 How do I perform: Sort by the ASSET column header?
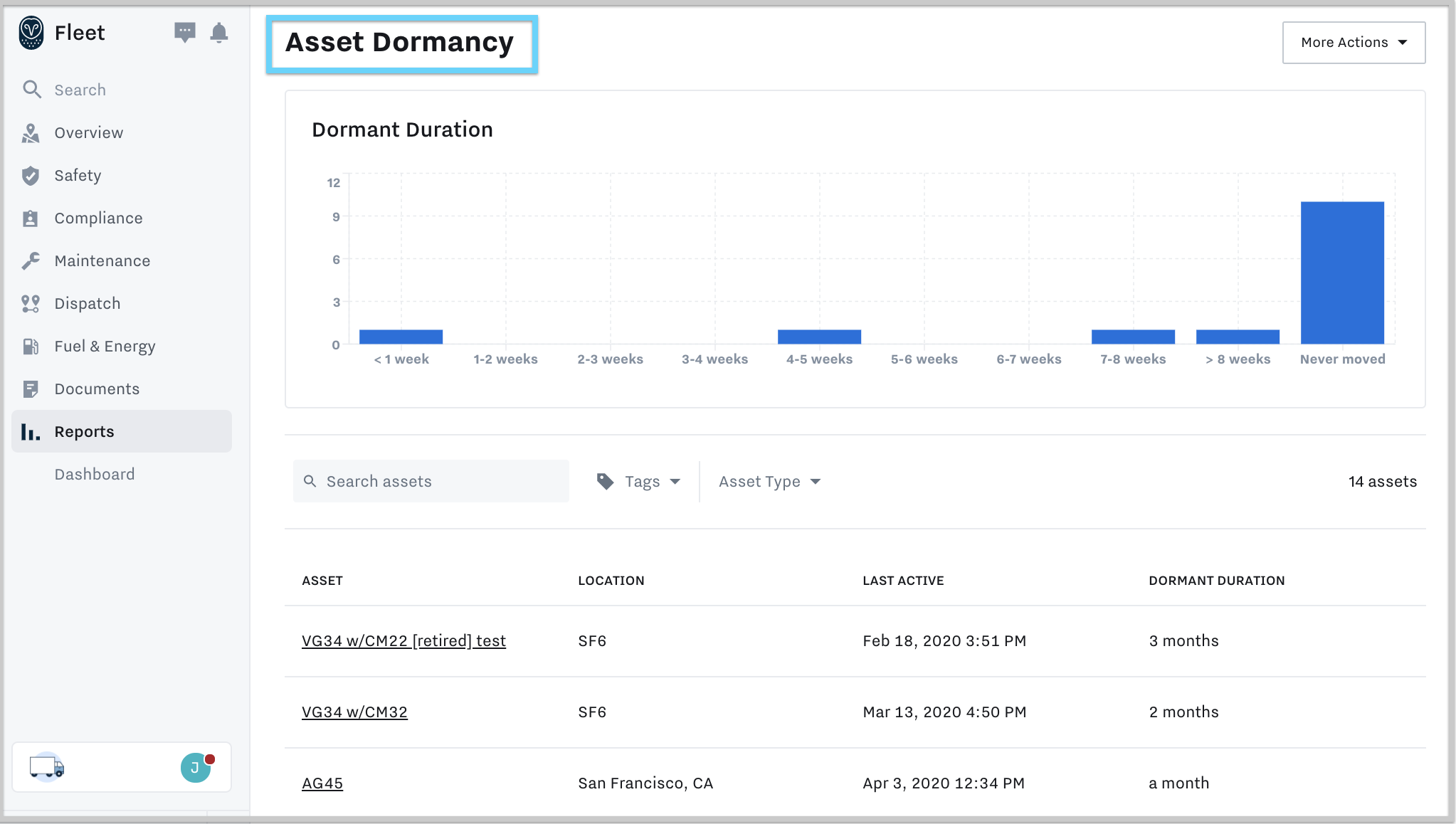322,581
